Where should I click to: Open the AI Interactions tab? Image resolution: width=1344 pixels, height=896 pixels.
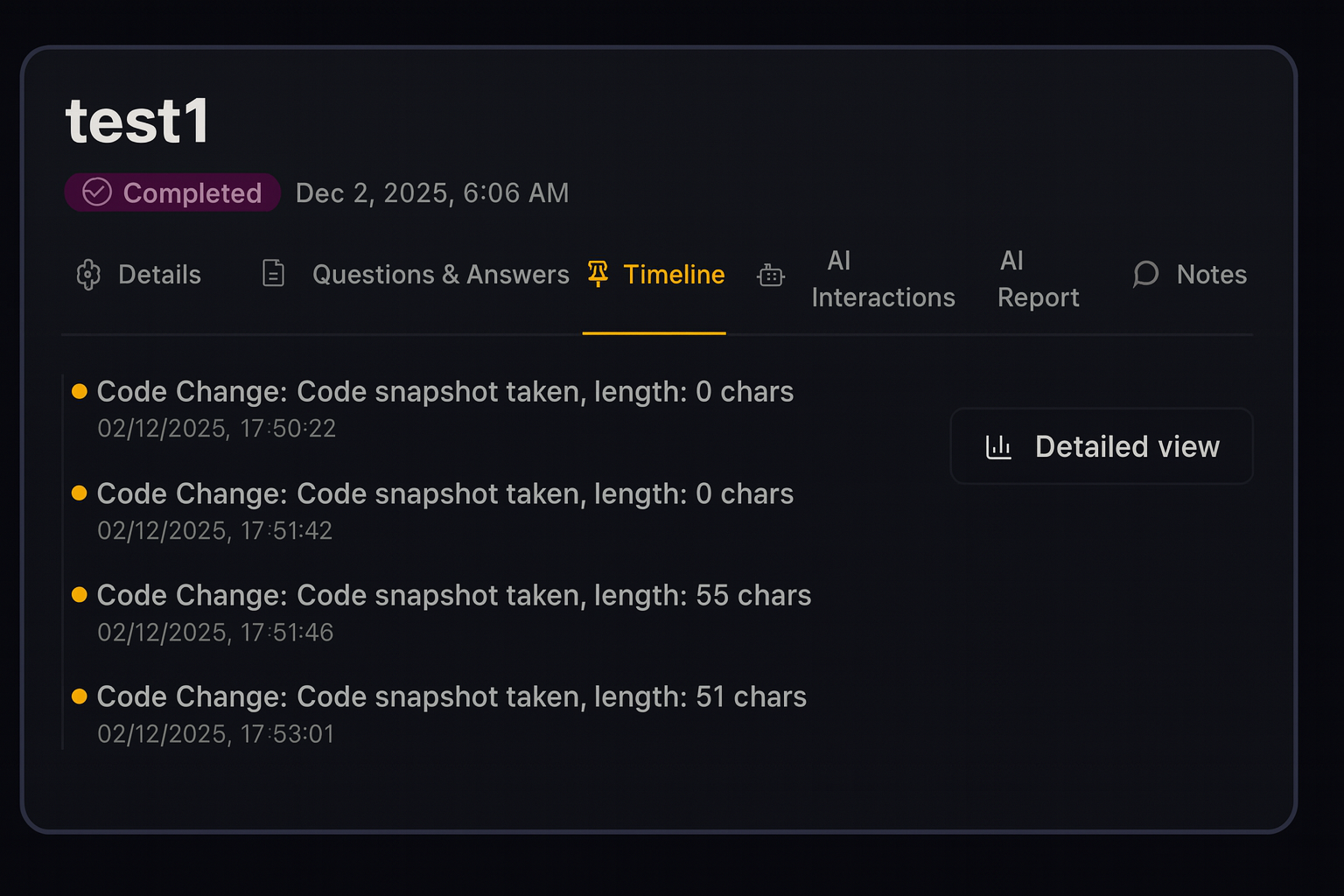click(882, 279)
